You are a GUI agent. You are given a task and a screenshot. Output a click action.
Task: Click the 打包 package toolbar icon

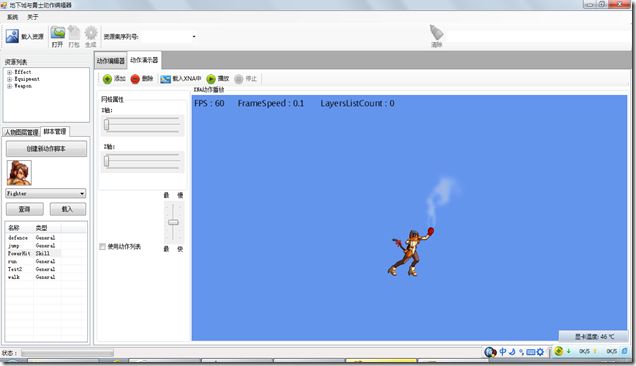[74, 33]
